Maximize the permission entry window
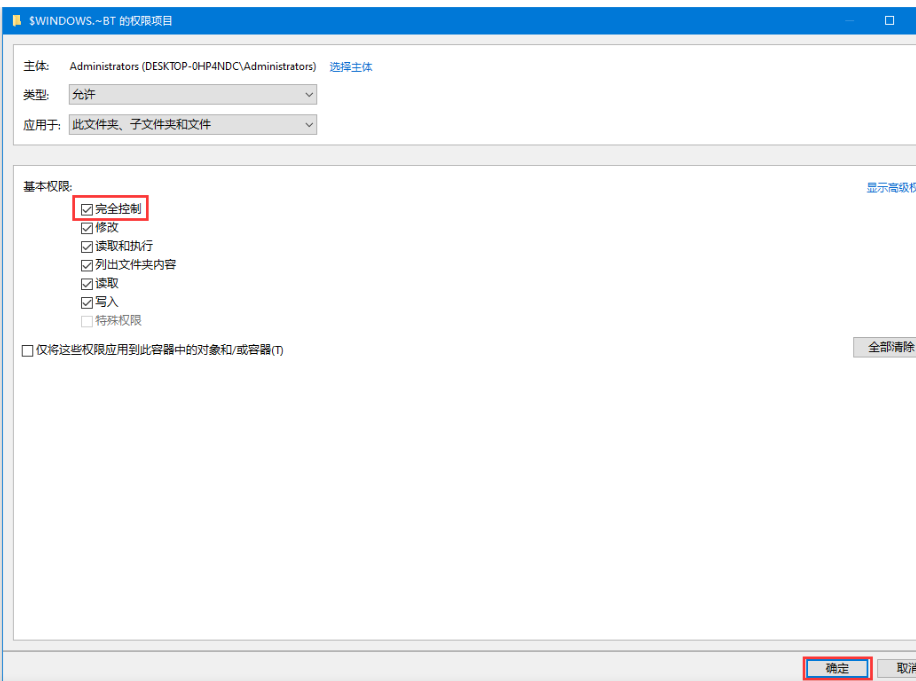 click(x=889, y=20)
